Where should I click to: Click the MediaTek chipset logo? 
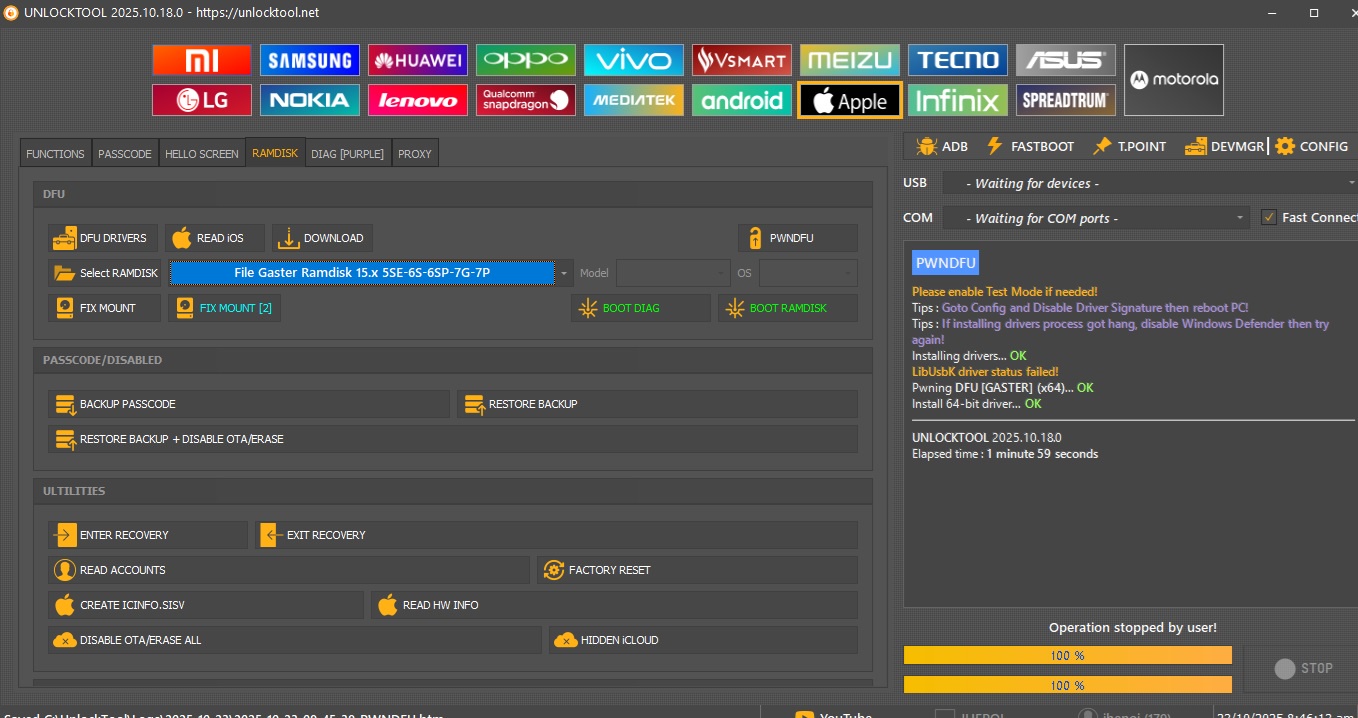[634, 100]
